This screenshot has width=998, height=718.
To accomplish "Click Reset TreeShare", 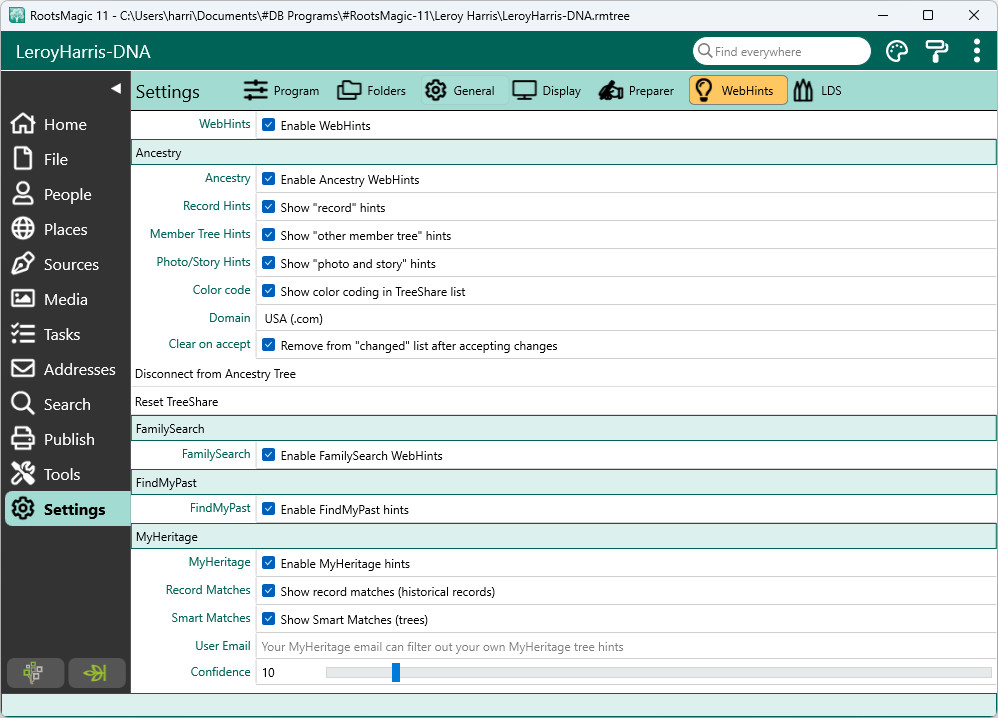I will tap(176, 402).
